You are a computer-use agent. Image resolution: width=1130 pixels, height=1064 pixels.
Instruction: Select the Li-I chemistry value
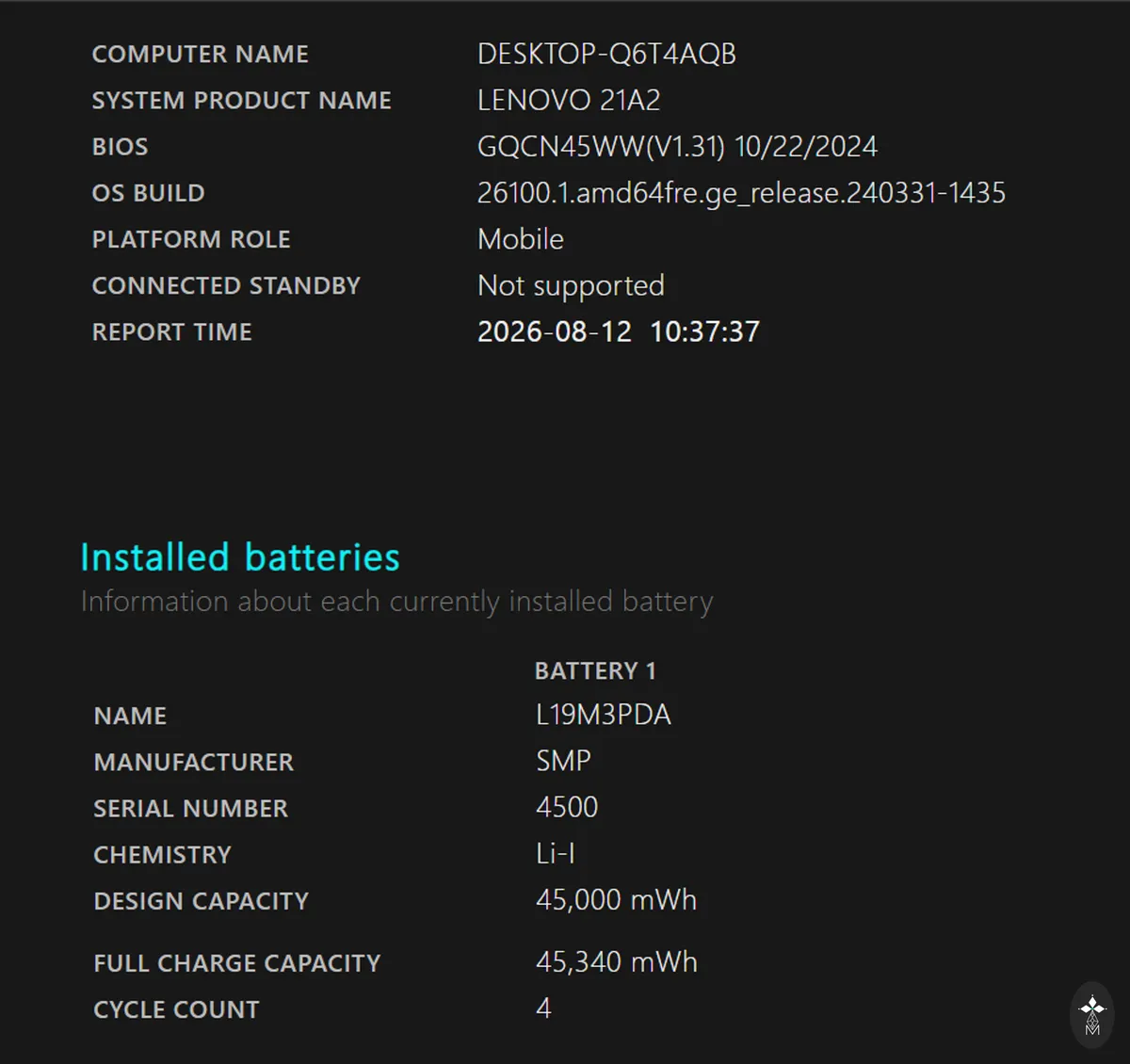click(556, 853)
